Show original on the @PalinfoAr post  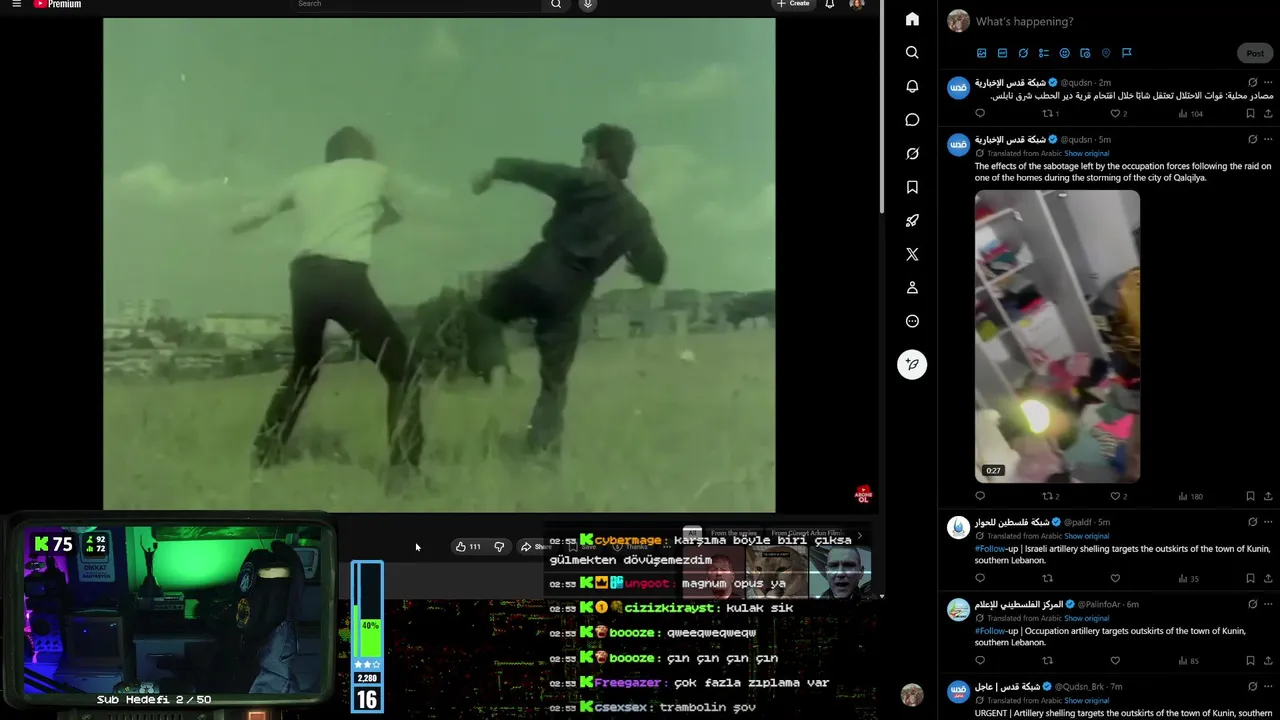pos(1087,618)
